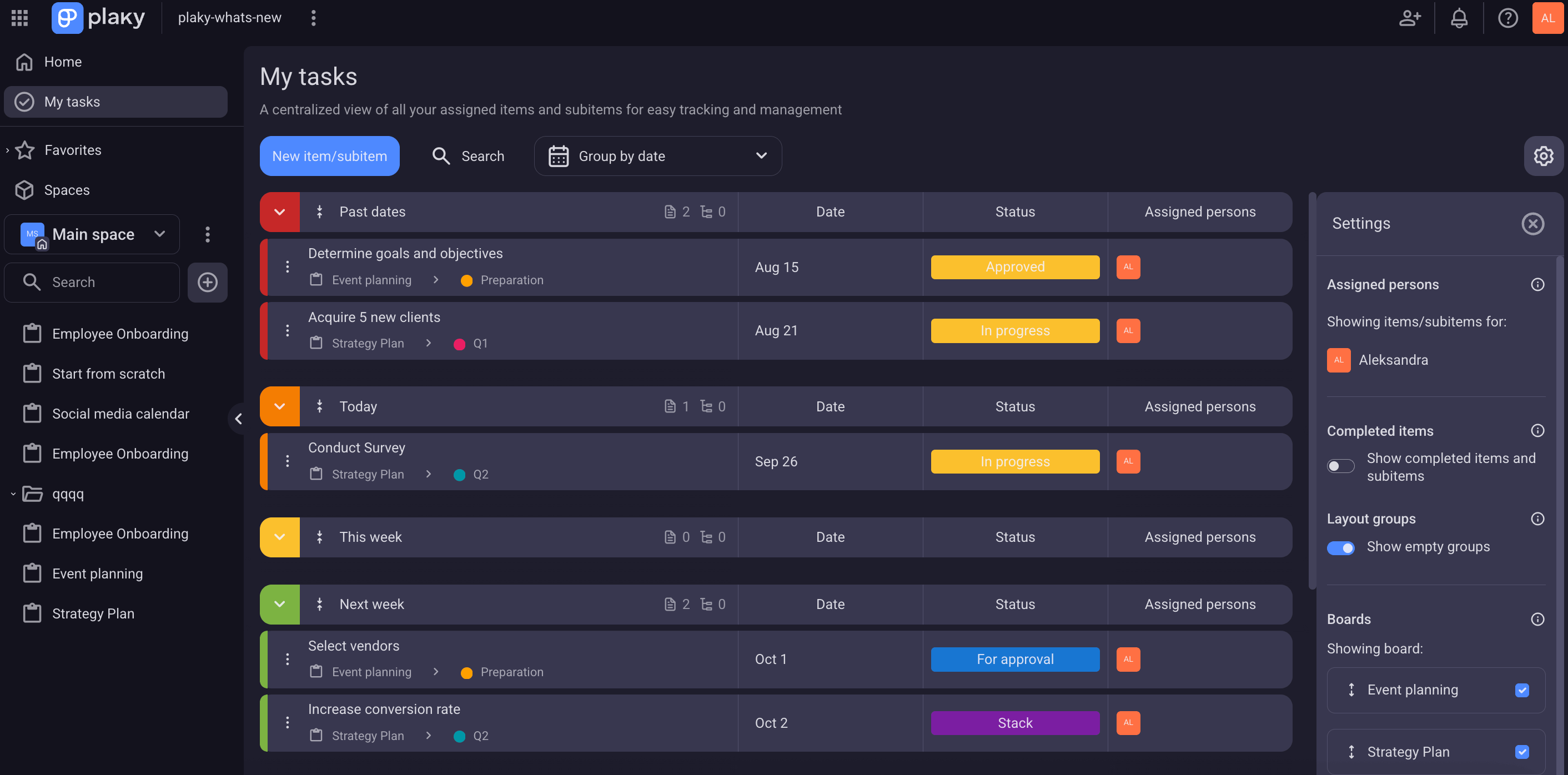Uncheck the Event planning board checkbox
Screen dimensions: 1568x775
coord(1522,690)
